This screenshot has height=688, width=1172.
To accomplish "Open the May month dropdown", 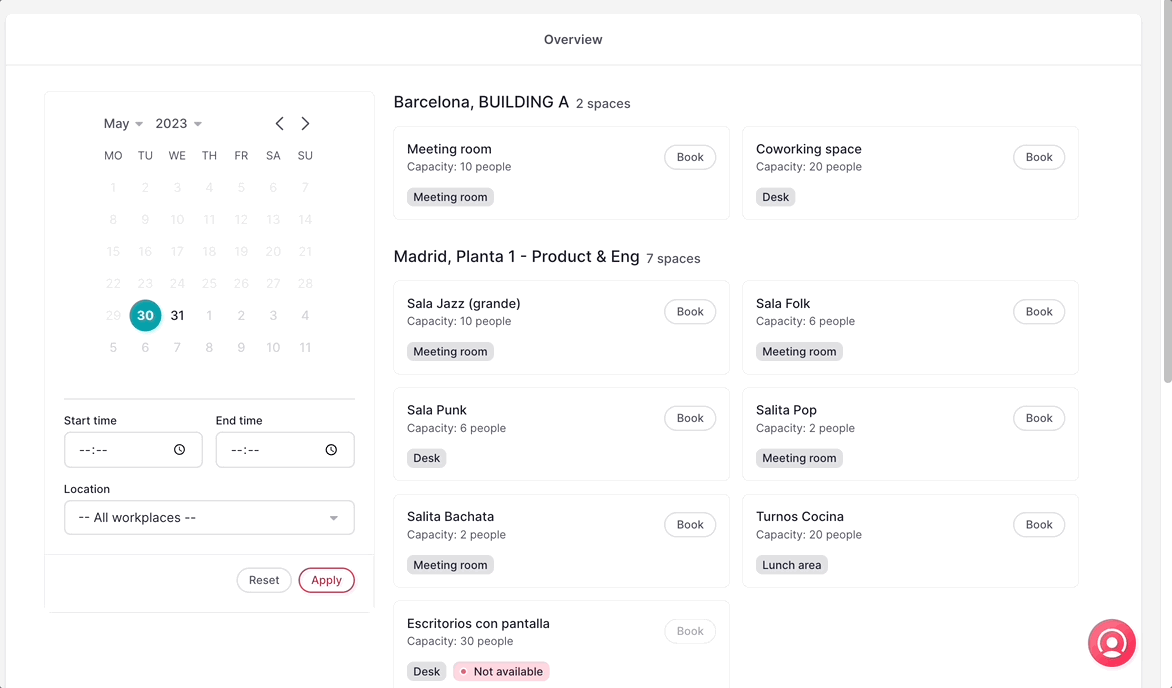I will pyautogui.click(x=120, y=123).
